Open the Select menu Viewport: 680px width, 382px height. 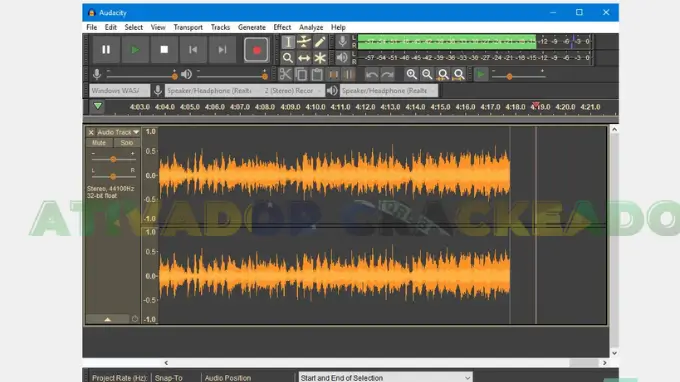(x=134, y=27)
